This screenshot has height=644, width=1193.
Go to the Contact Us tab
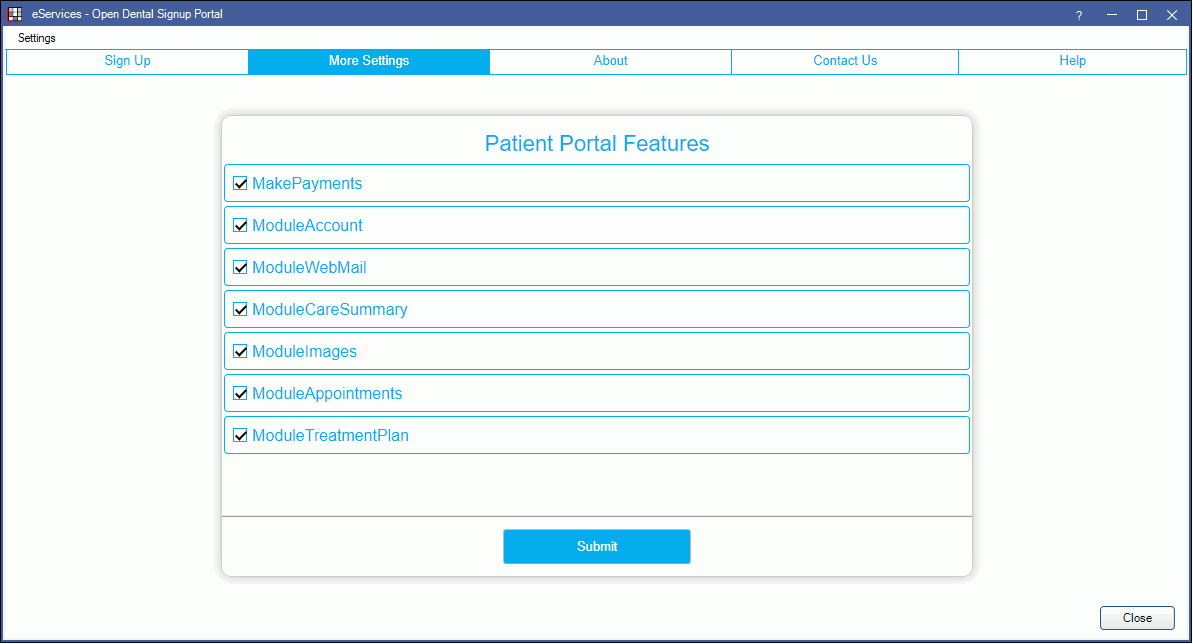(845, 62)
